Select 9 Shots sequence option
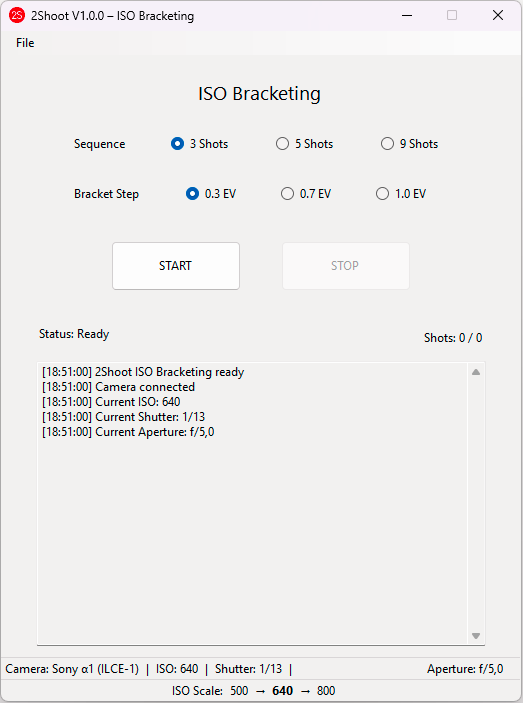Image resolution: width=523 pixels, height=703 pixels. coord(409,144)
